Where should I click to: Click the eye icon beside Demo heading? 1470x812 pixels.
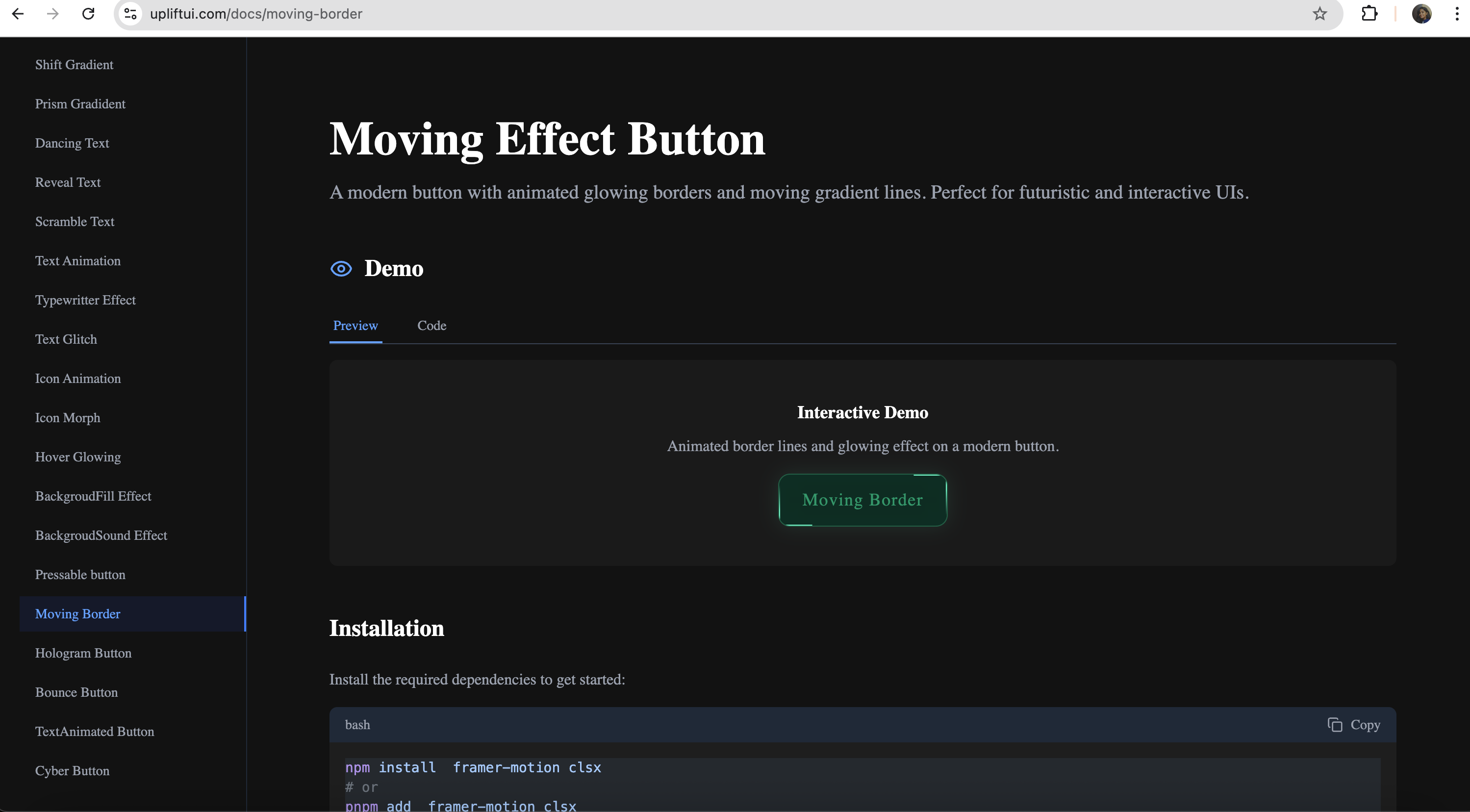coord(341,269)
